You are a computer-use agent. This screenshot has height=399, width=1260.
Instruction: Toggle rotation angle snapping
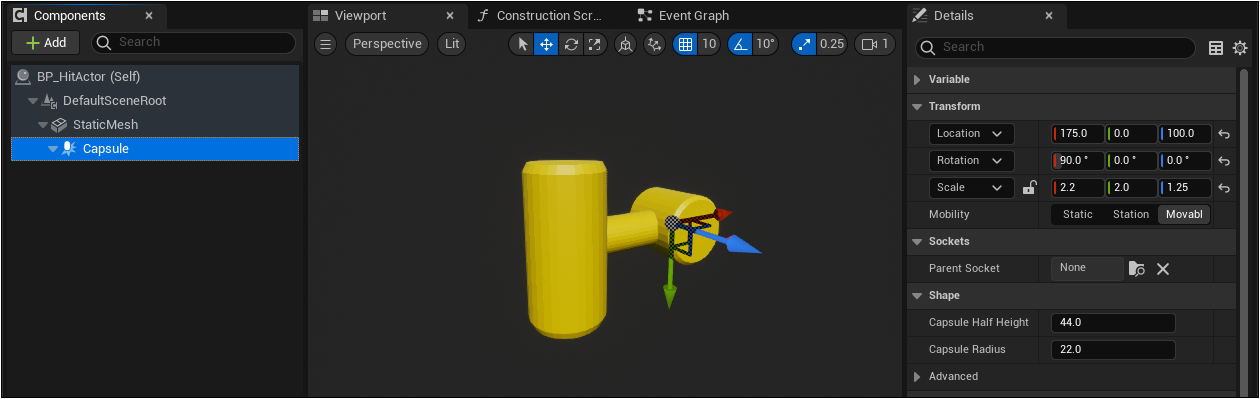740,44
